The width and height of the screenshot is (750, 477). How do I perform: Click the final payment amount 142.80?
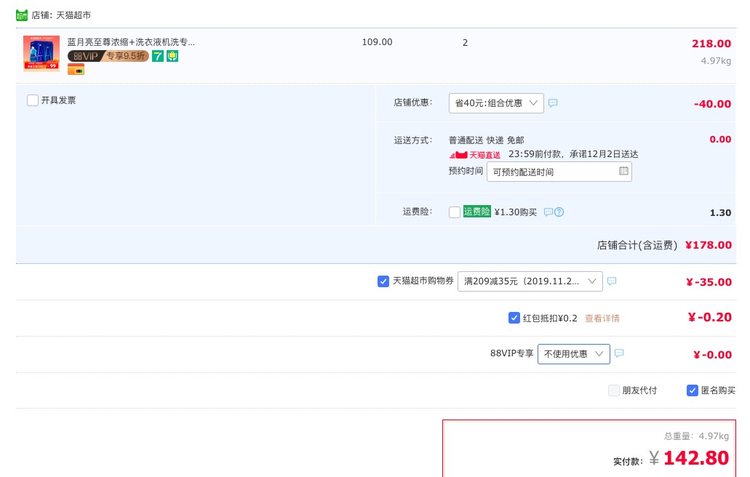(x=696, y=458)
